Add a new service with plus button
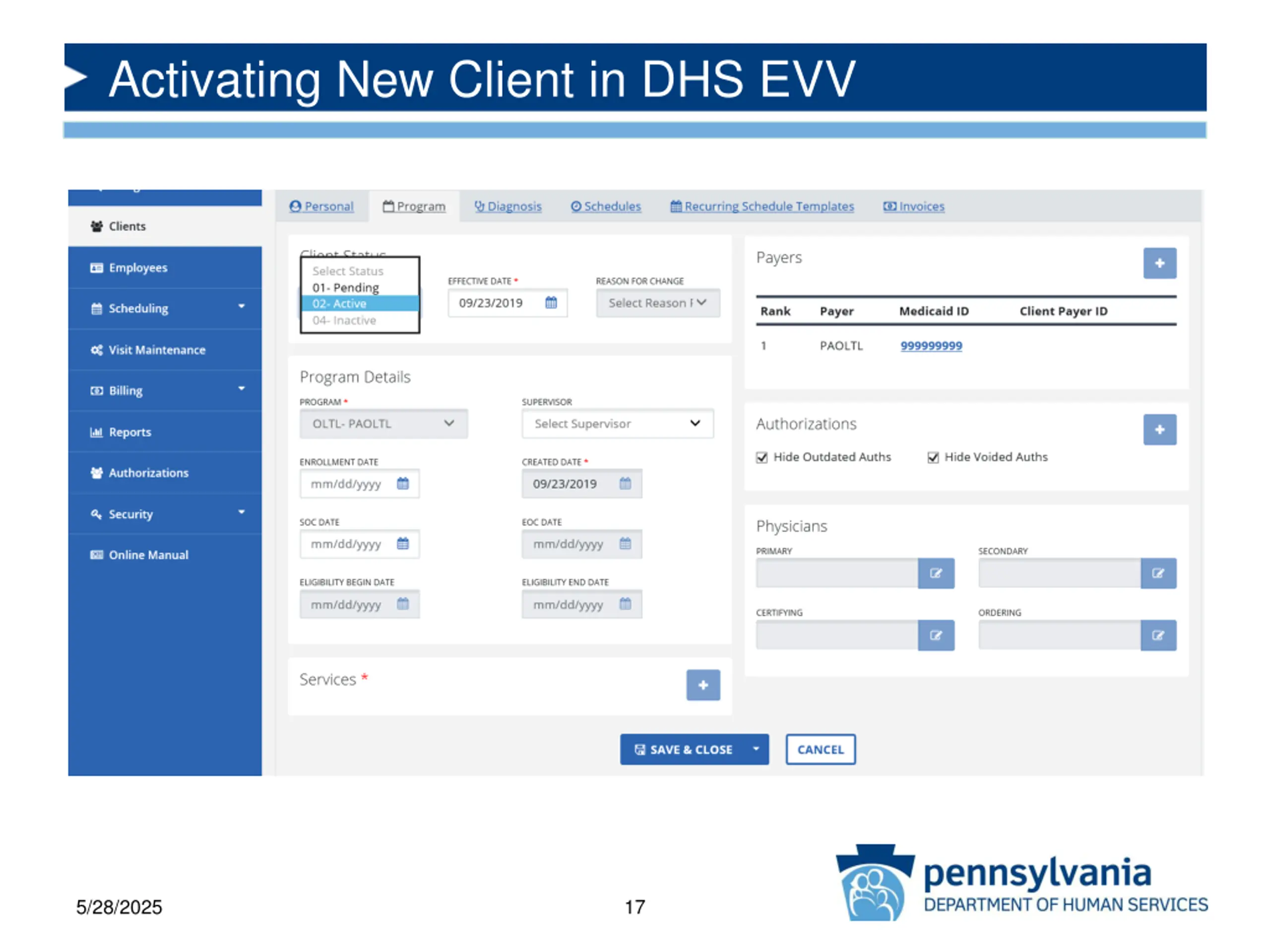Screen dimensions: 1270x952 point(703,685)
